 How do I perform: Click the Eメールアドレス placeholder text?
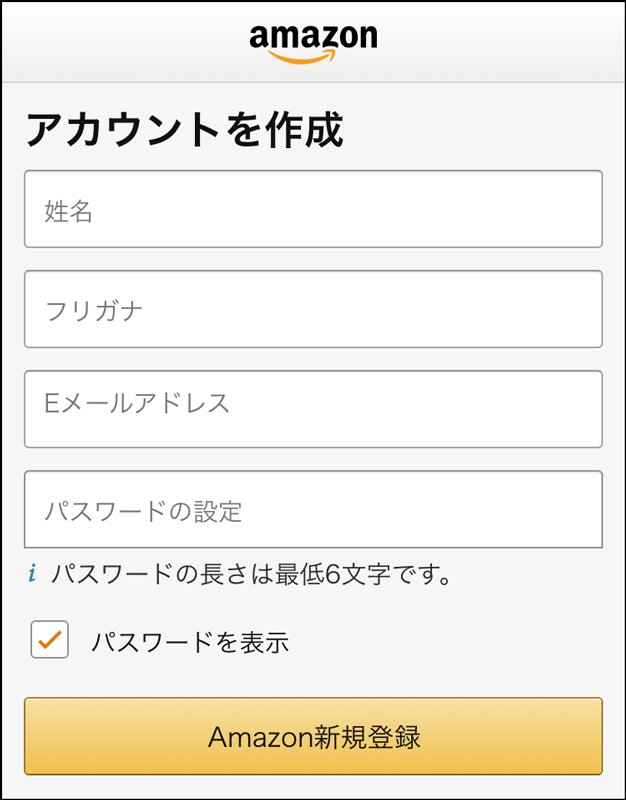138,403
